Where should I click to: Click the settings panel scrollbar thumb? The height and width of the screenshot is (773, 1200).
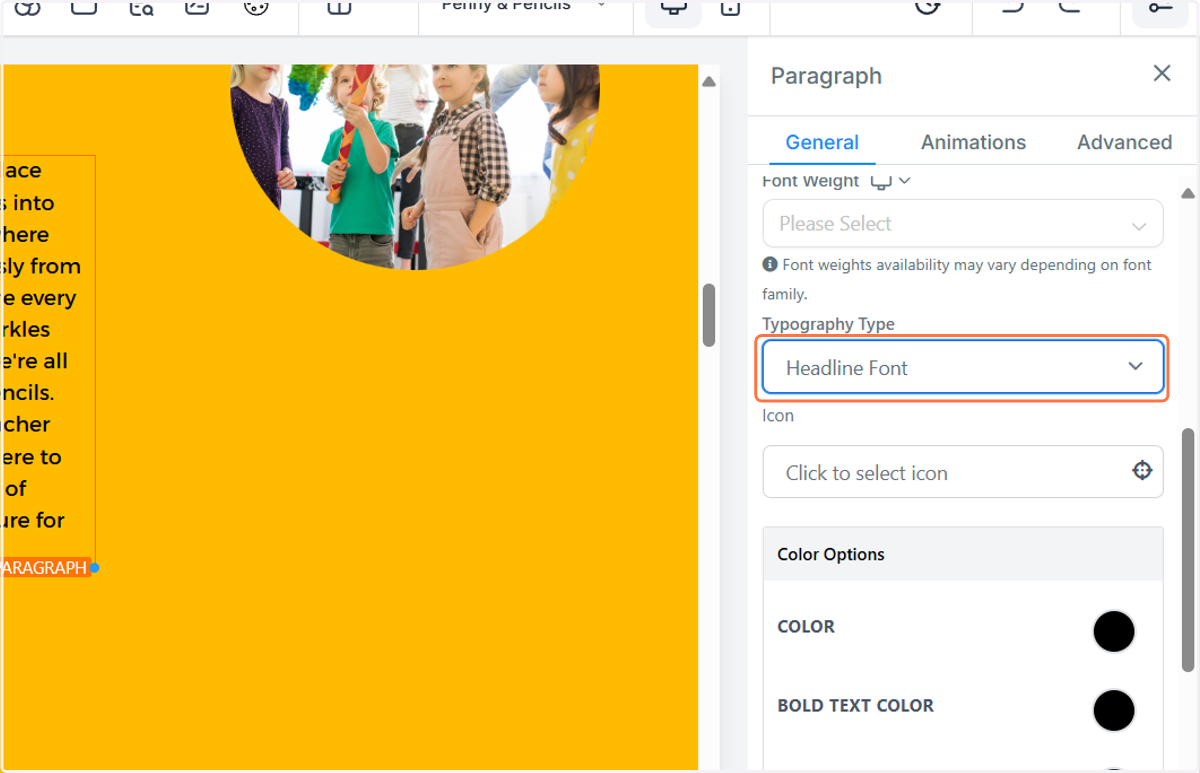pos(1188,550)
